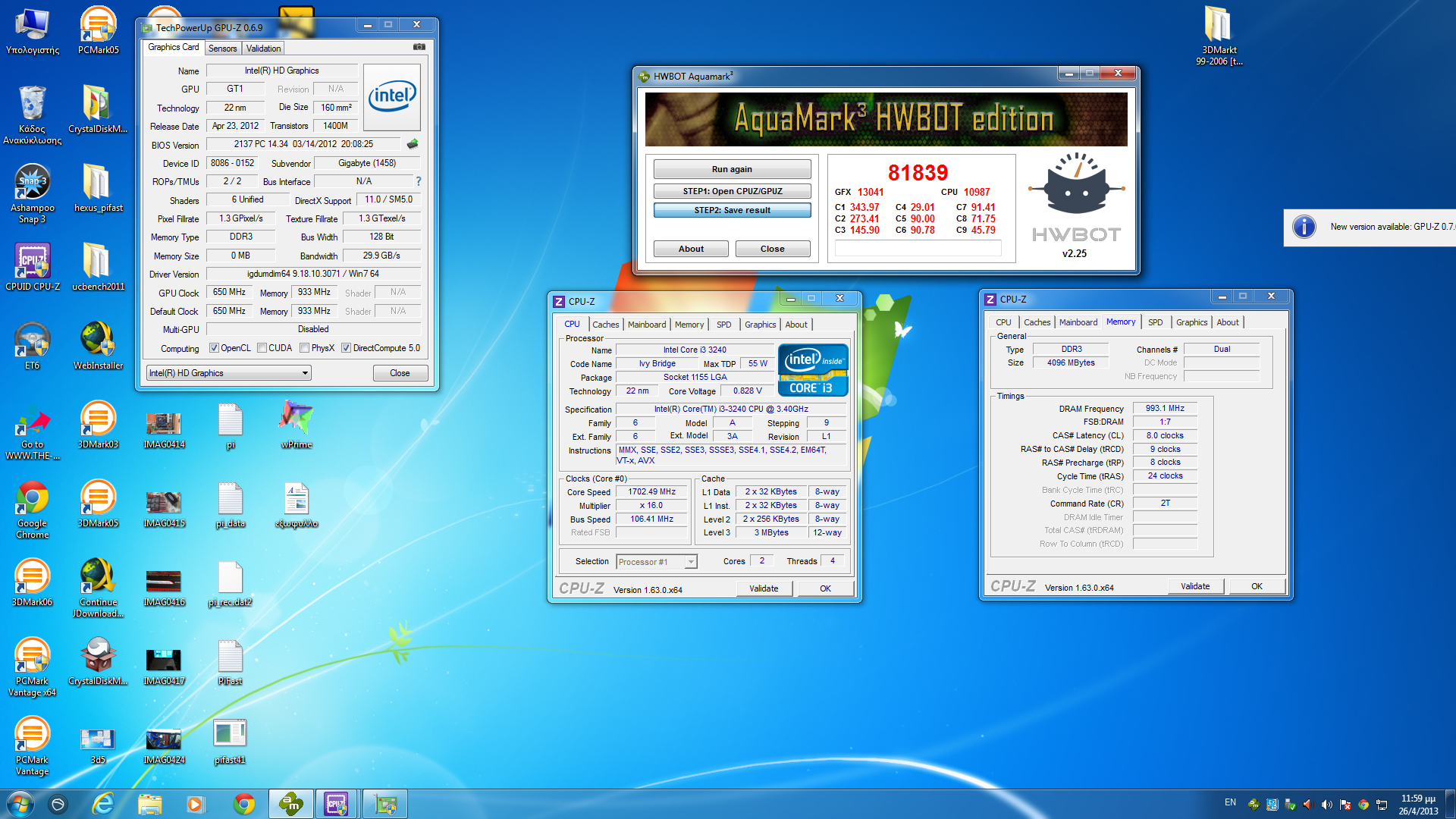The image size is (1456, 819).
Task: Click Run again in Aquamark
Action: tap(732, 169)
